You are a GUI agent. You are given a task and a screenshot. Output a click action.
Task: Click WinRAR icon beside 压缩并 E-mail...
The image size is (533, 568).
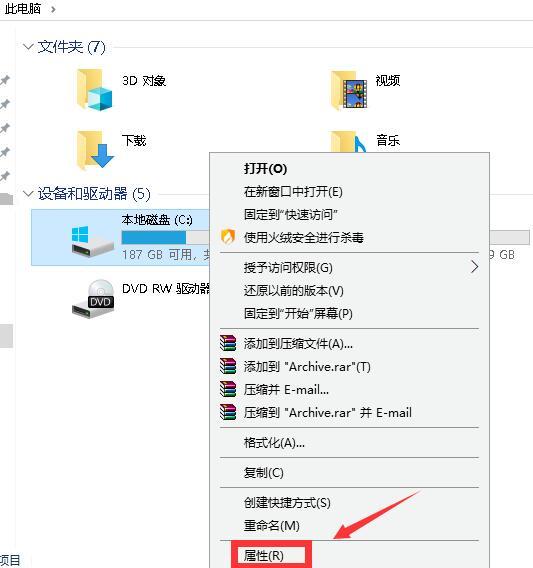pyautogui.click(x=228, y=389)
